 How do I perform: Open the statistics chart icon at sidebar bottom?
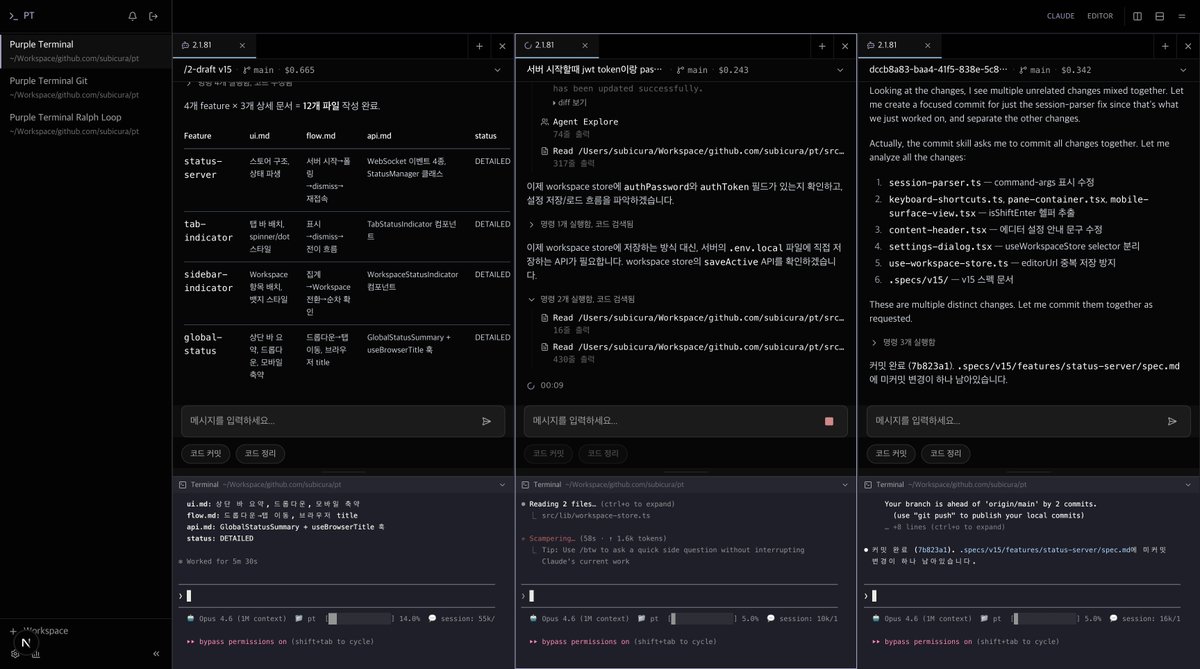pos(34,653)
